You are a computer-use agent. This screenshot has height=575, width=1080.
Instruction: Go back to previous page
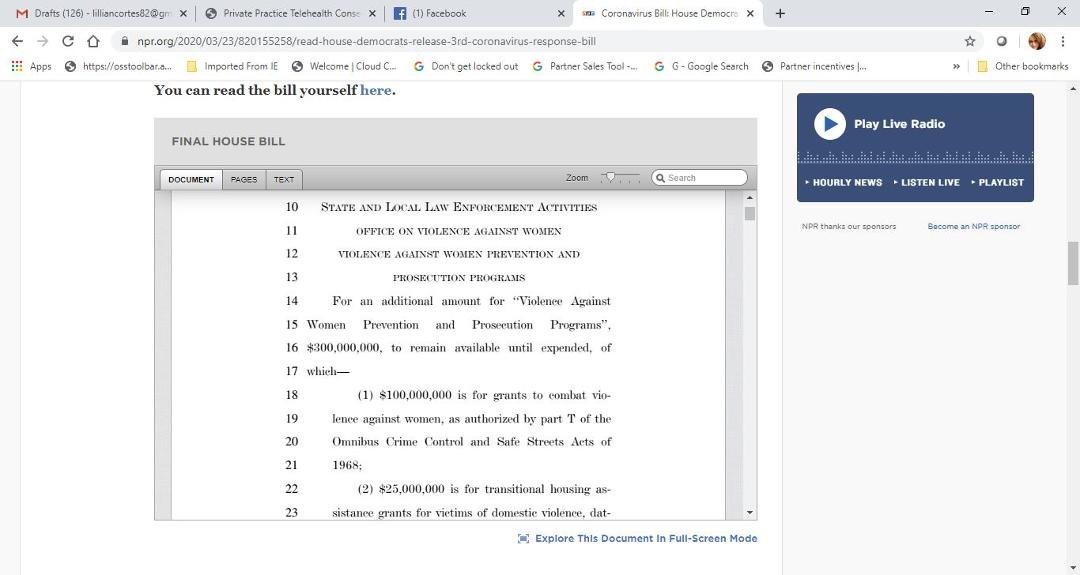pyautogui.click(x=17, y=41)
